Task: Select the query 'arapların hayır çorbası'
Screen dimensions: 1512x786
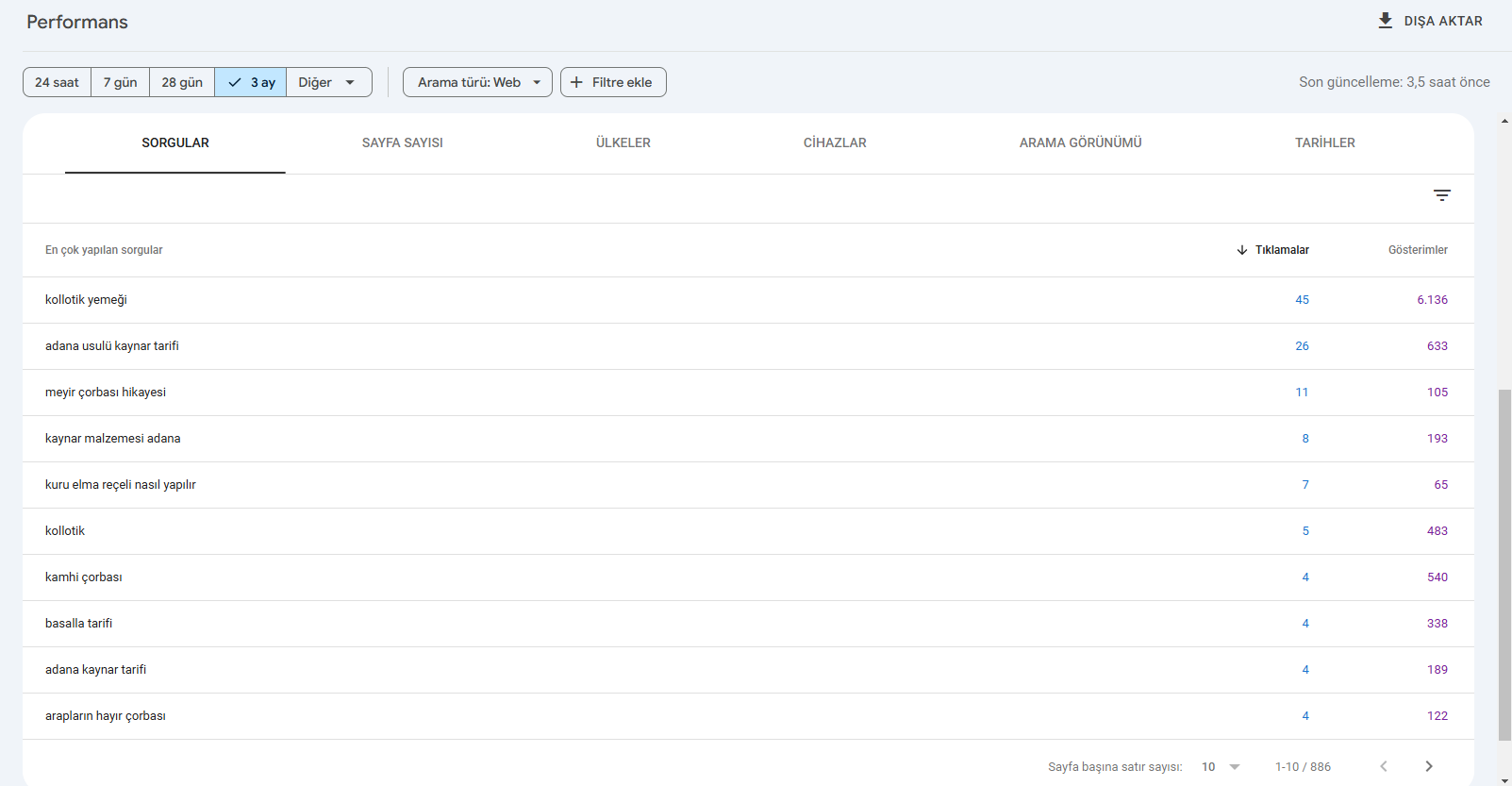Action: coord(106,716)
